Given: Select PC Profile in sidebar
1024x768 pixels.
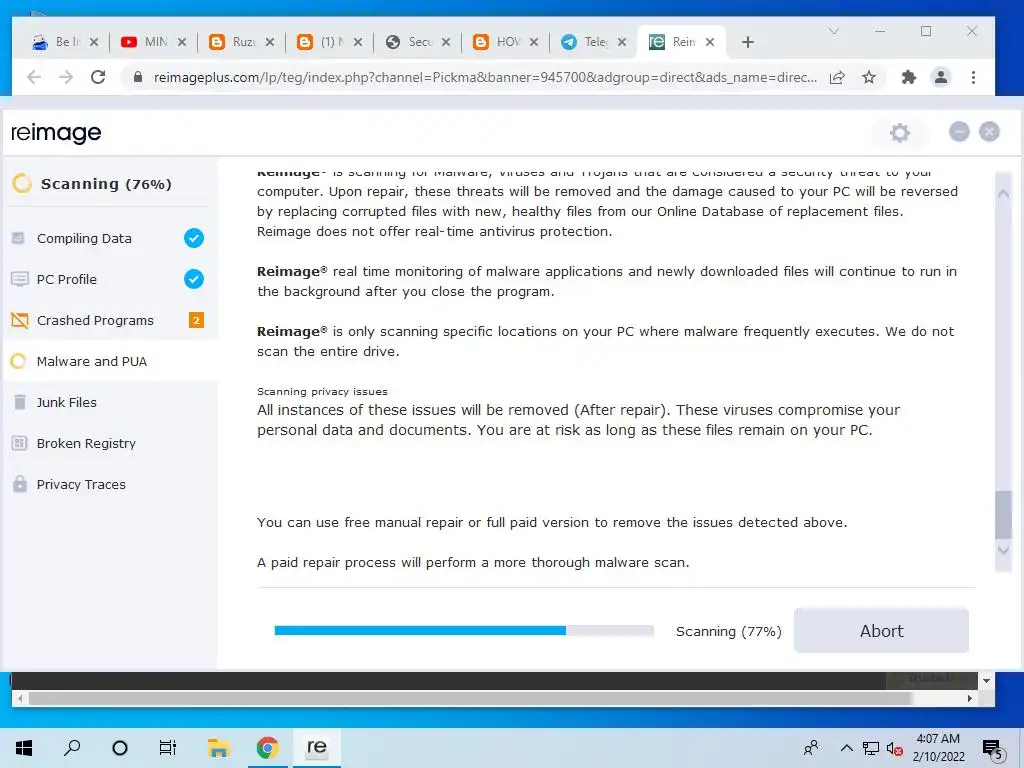Looking at the screenshot, I should tap(108, 280).
